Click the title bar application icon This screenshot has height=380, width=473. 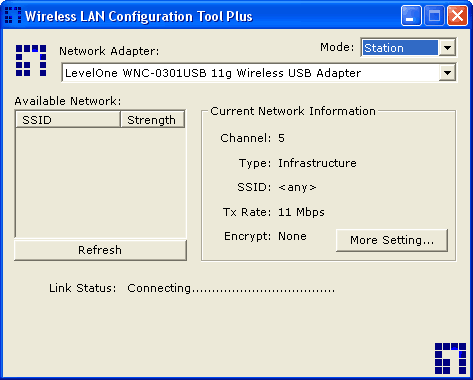13,15
